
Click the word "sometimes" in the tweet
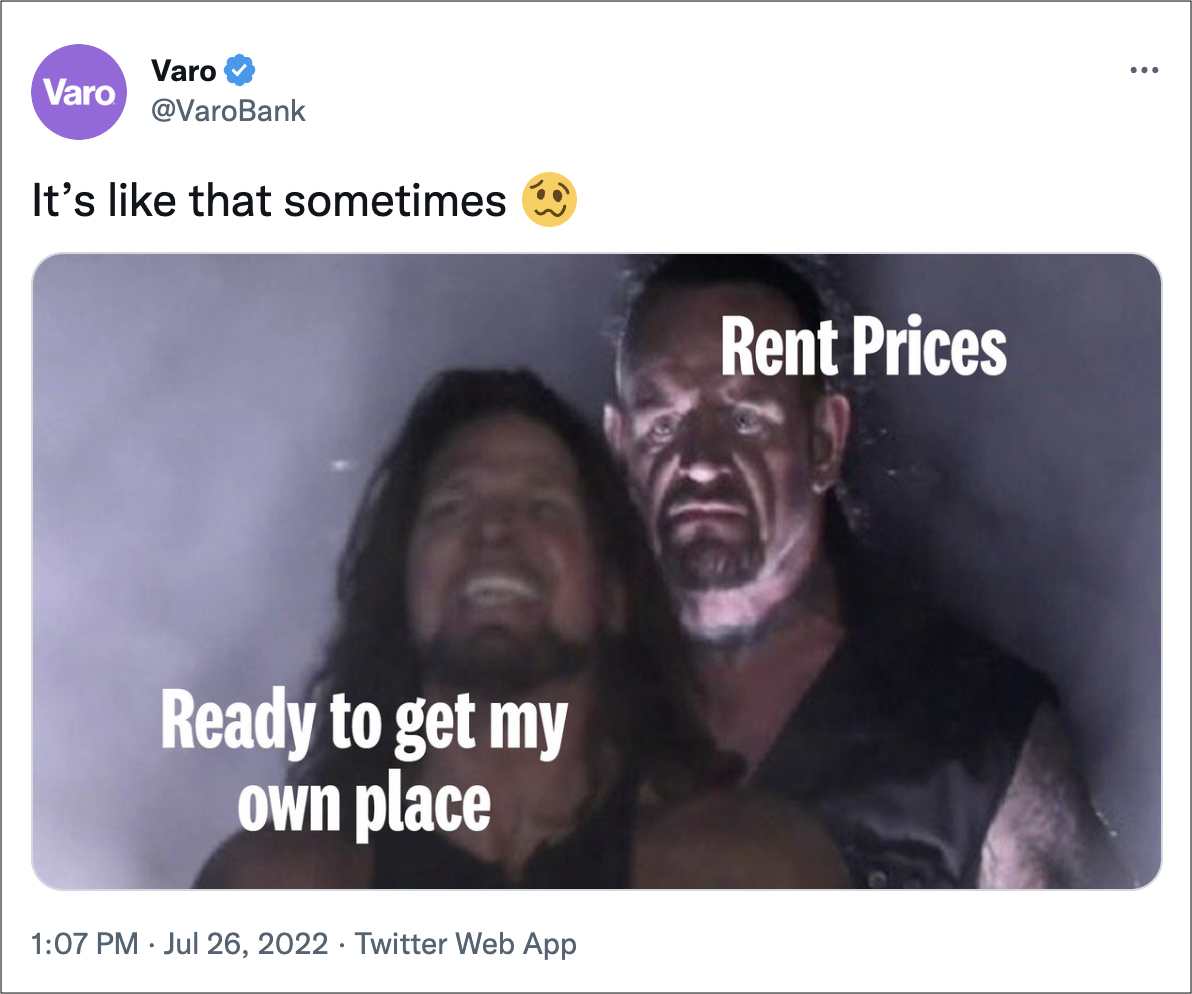[395, 201]
